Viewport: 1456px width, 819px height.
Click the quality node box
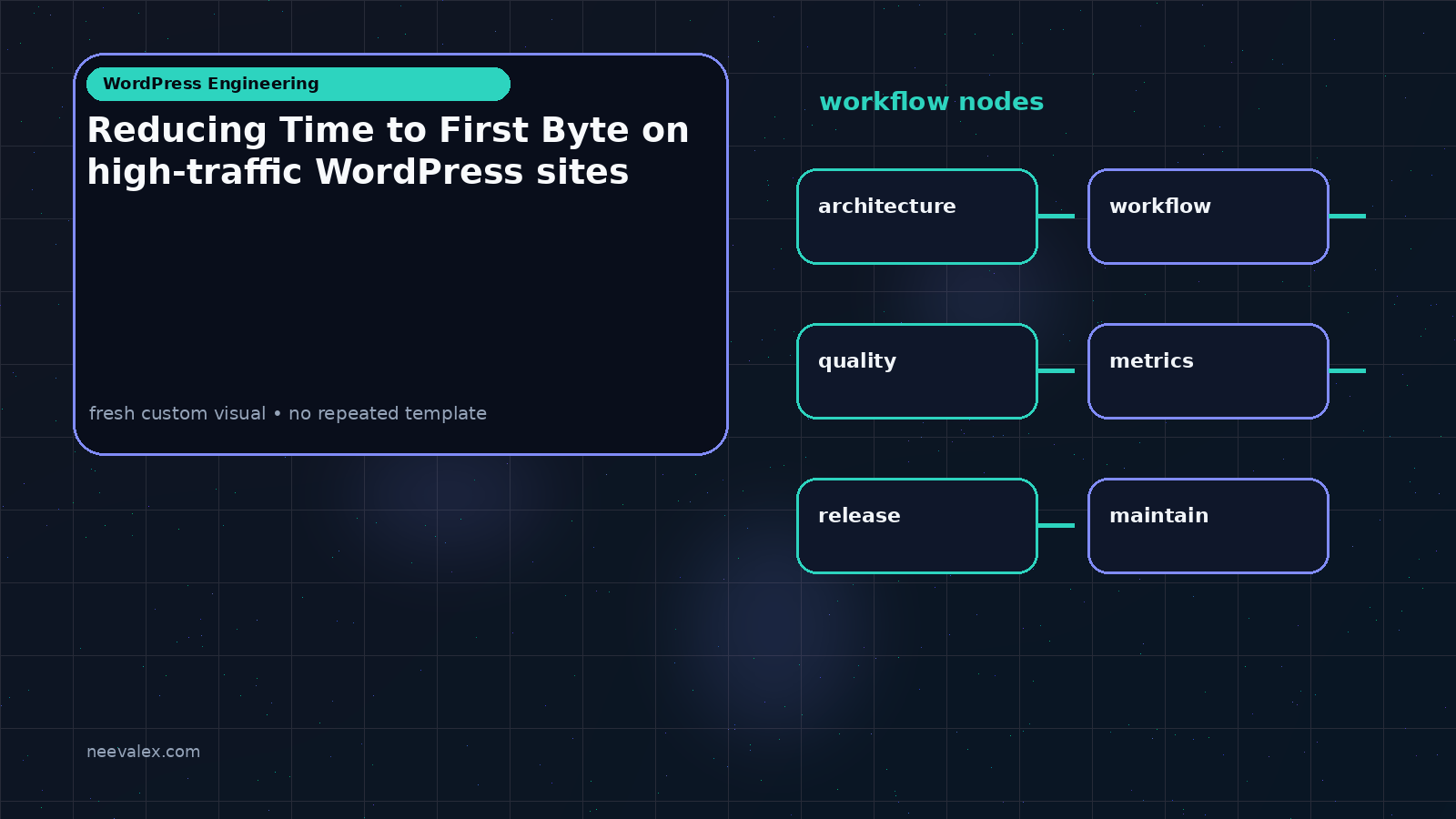pos(917,371)
